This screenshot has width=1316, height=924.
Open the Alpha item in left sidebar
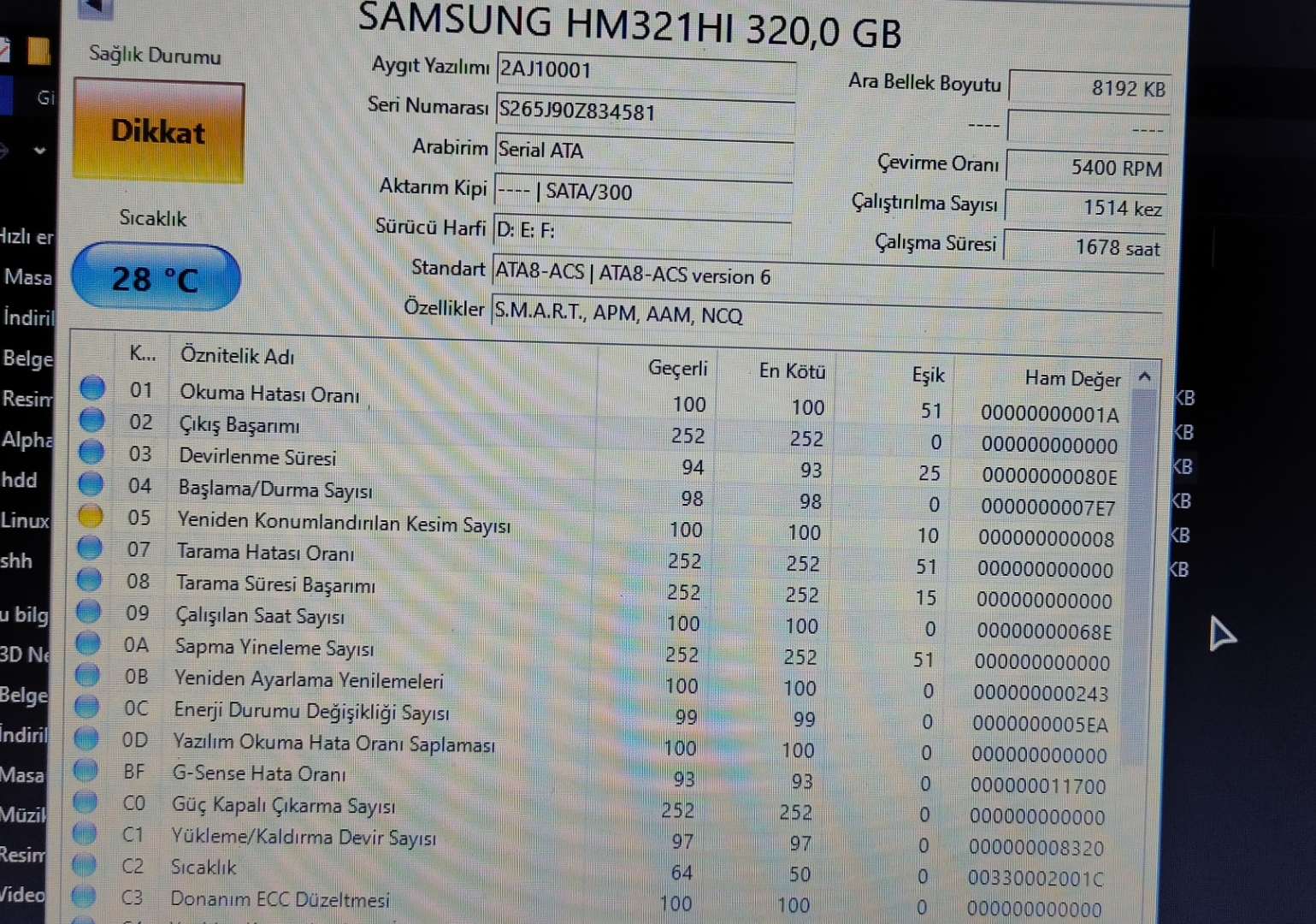(x=27, y=439)
